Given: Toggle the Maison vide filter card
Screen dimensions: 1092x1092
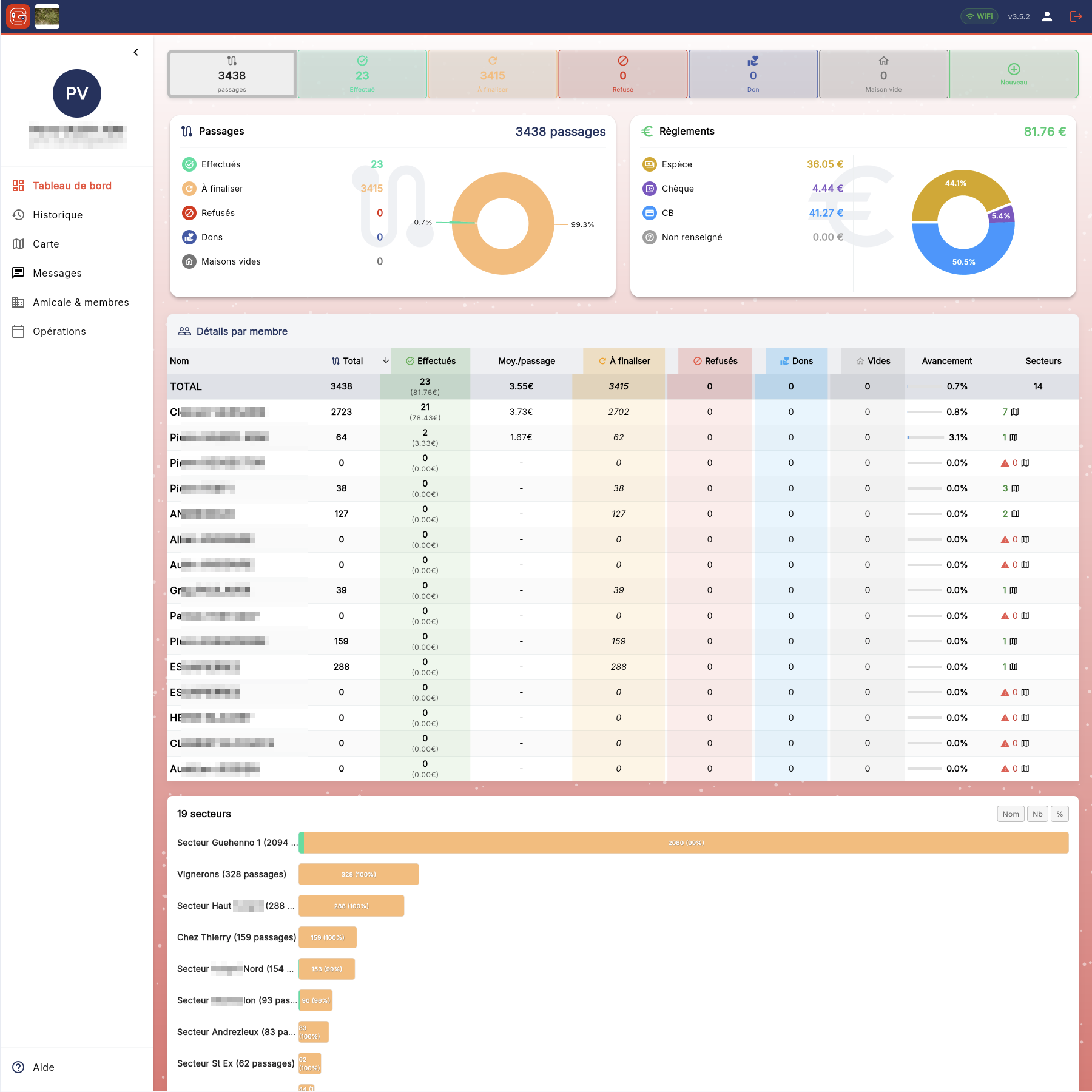Looking at the screenshot, I should [883, 74].
